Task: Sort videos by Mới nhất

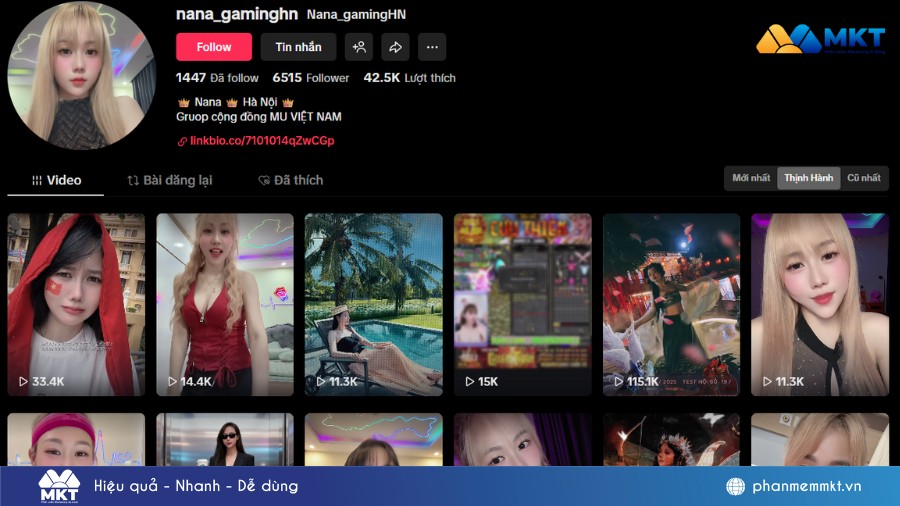Action: [x=751, y=178]
